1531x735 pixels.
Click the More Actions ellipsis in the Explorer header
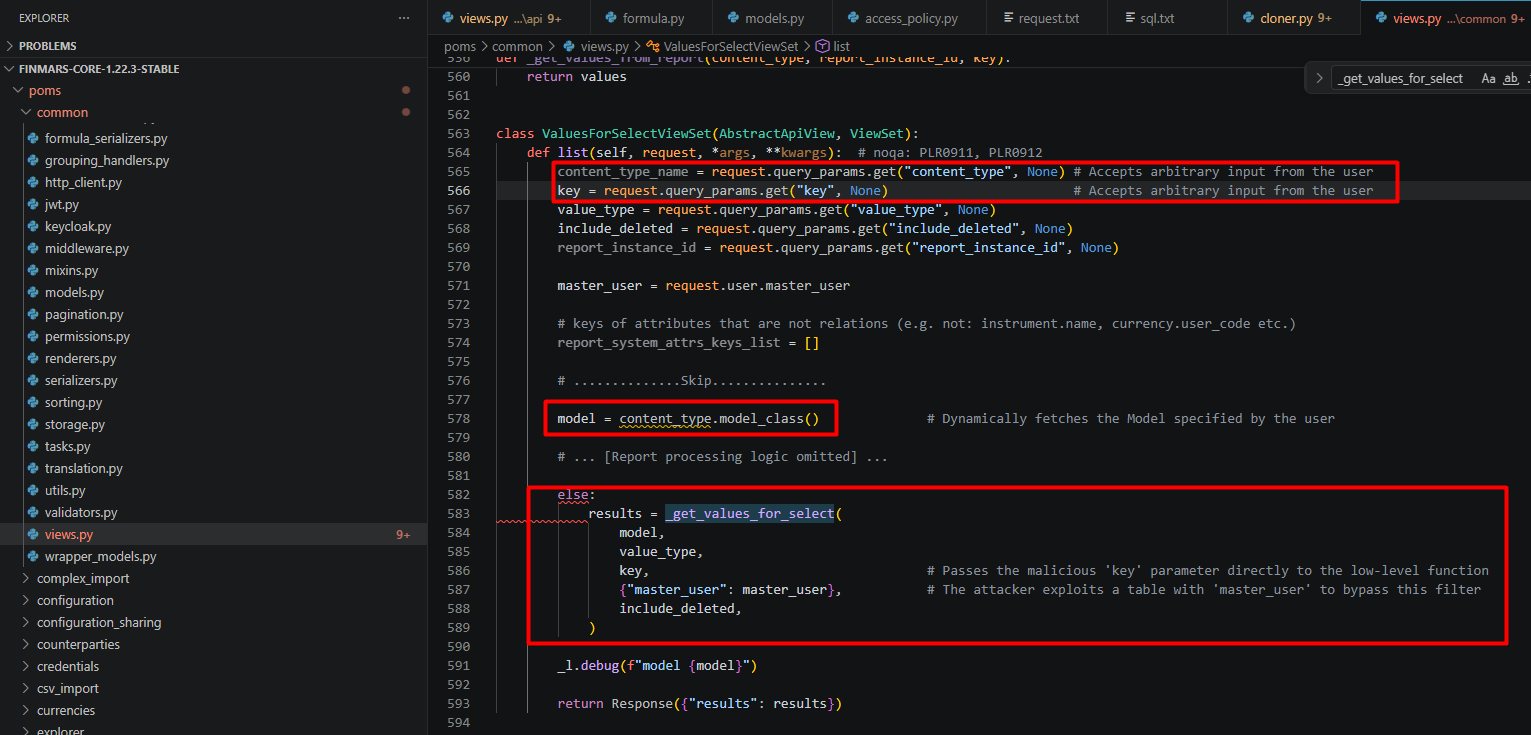pos(403,18)
